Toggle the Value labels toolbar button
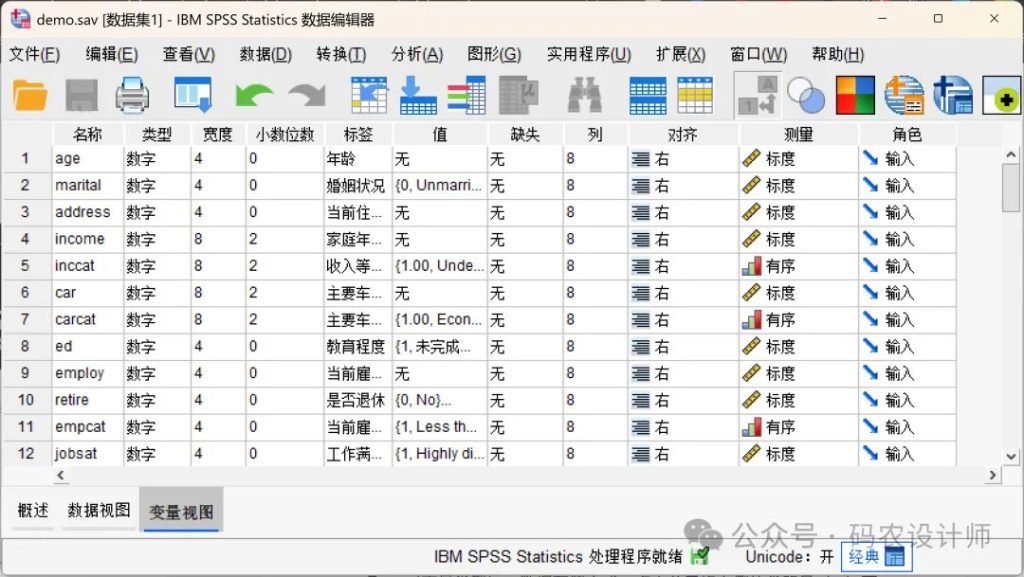1024x577 pixels. point(757,96)
